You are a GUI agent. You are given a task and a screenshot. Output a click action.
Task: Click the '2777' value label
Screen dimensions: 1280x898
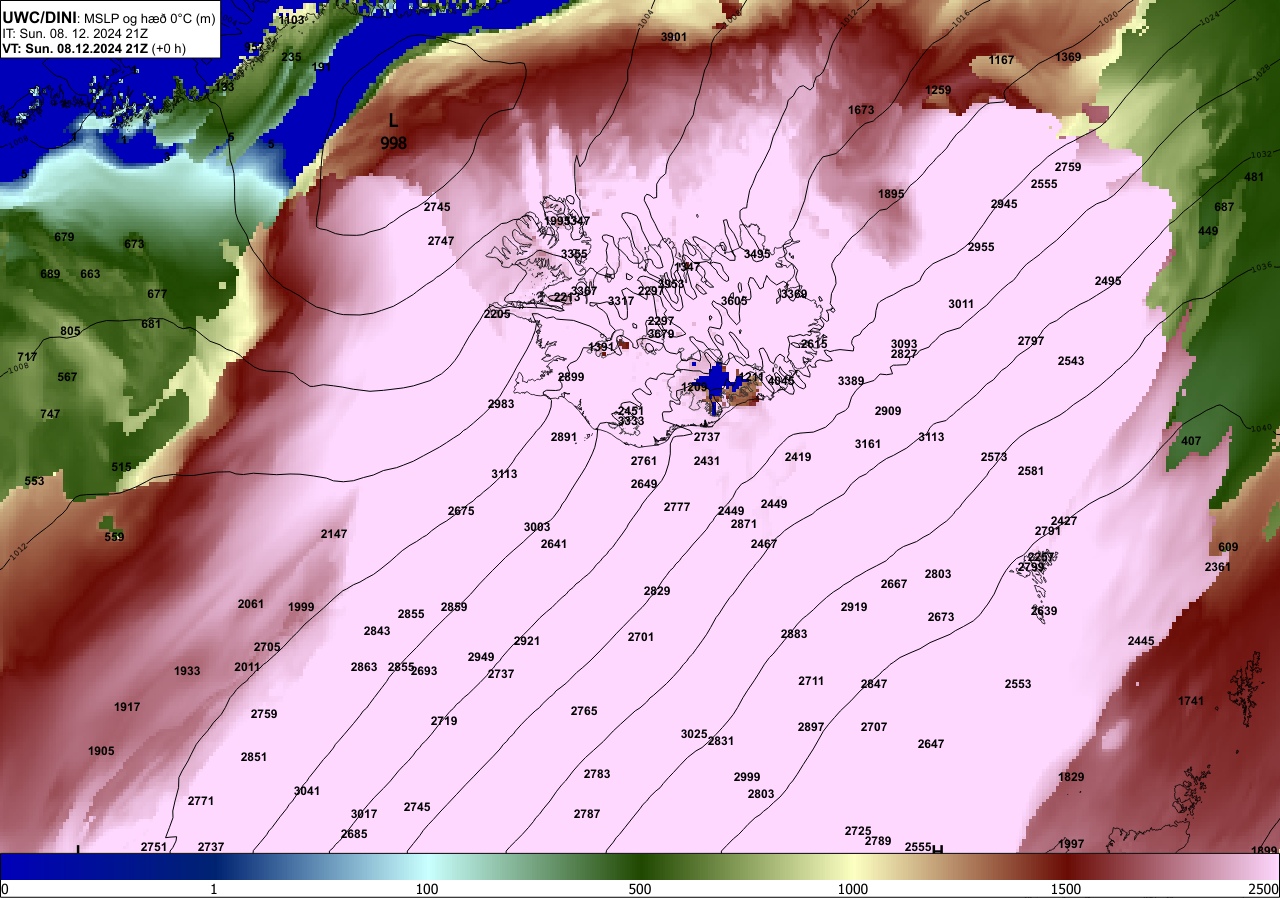tap(677, 507)
